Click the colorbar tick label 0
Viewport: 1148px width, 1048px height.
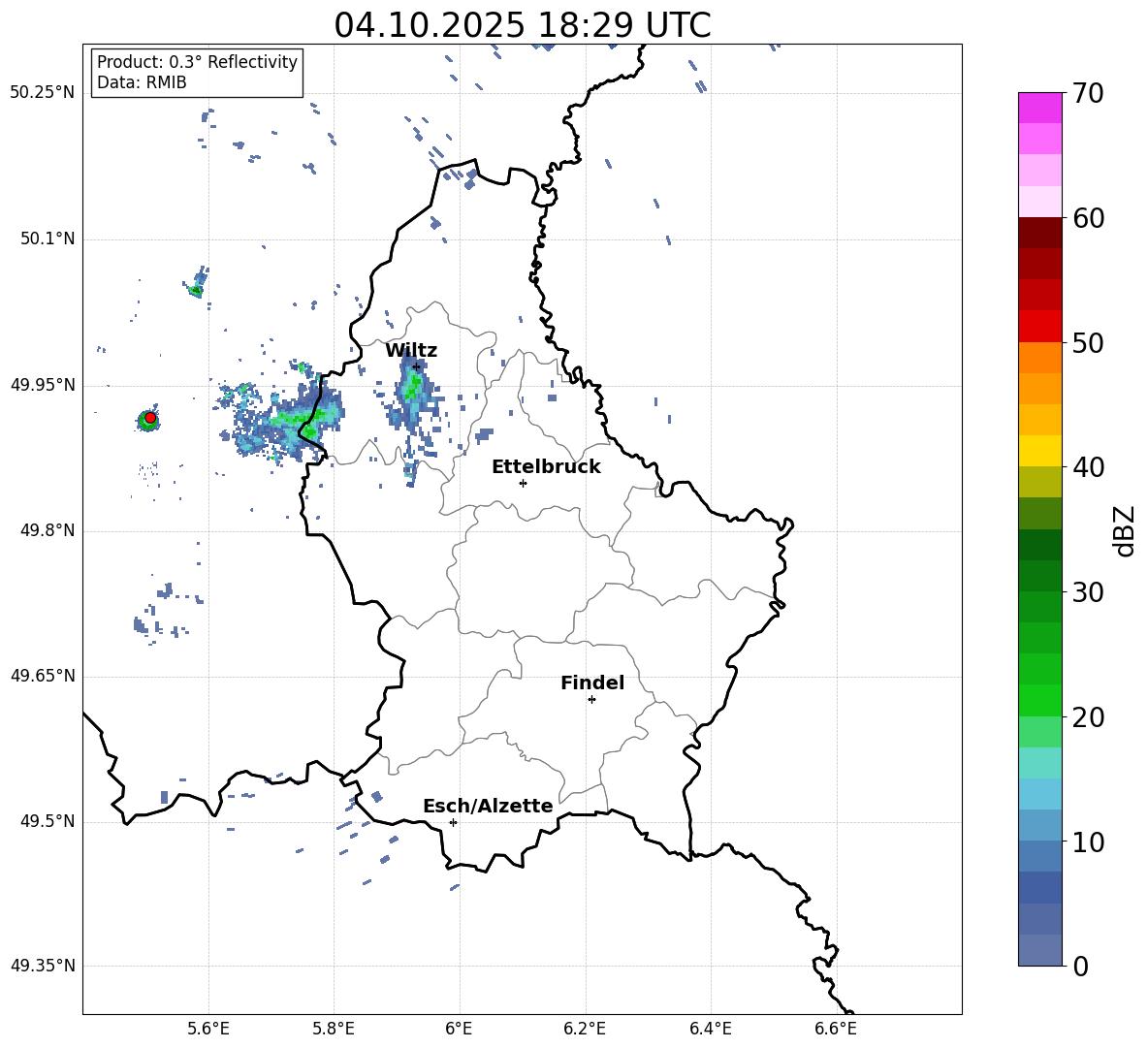1081,966
